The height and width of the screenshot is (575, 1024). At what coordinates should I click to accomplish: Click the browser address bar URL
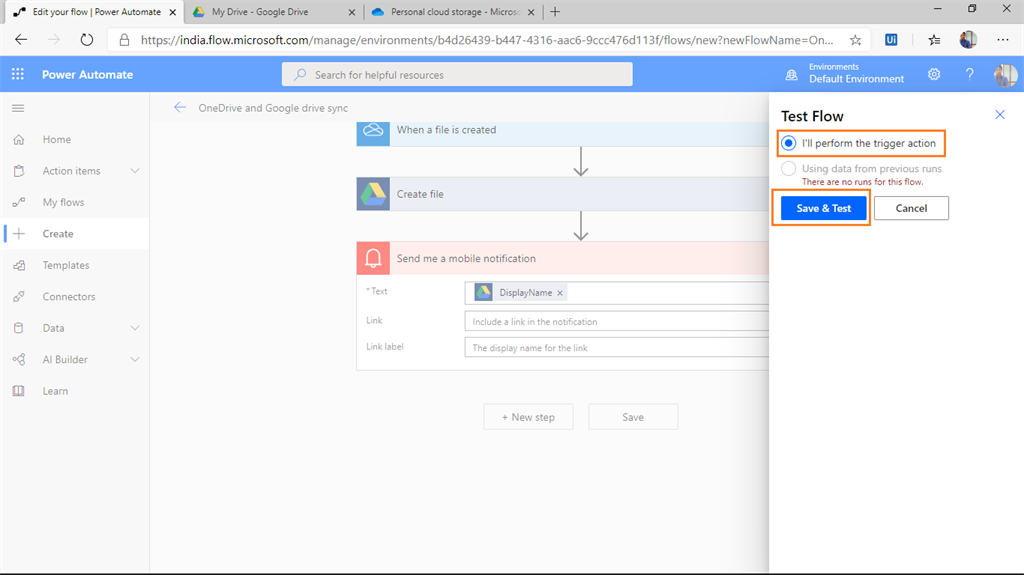[487, 40]
